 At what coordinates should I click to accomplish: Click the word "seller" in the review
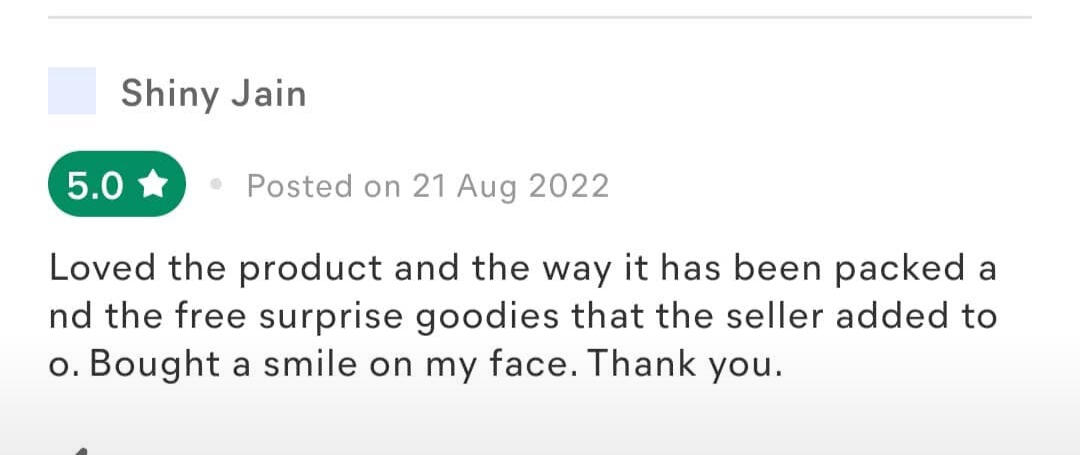pos(775,316)
